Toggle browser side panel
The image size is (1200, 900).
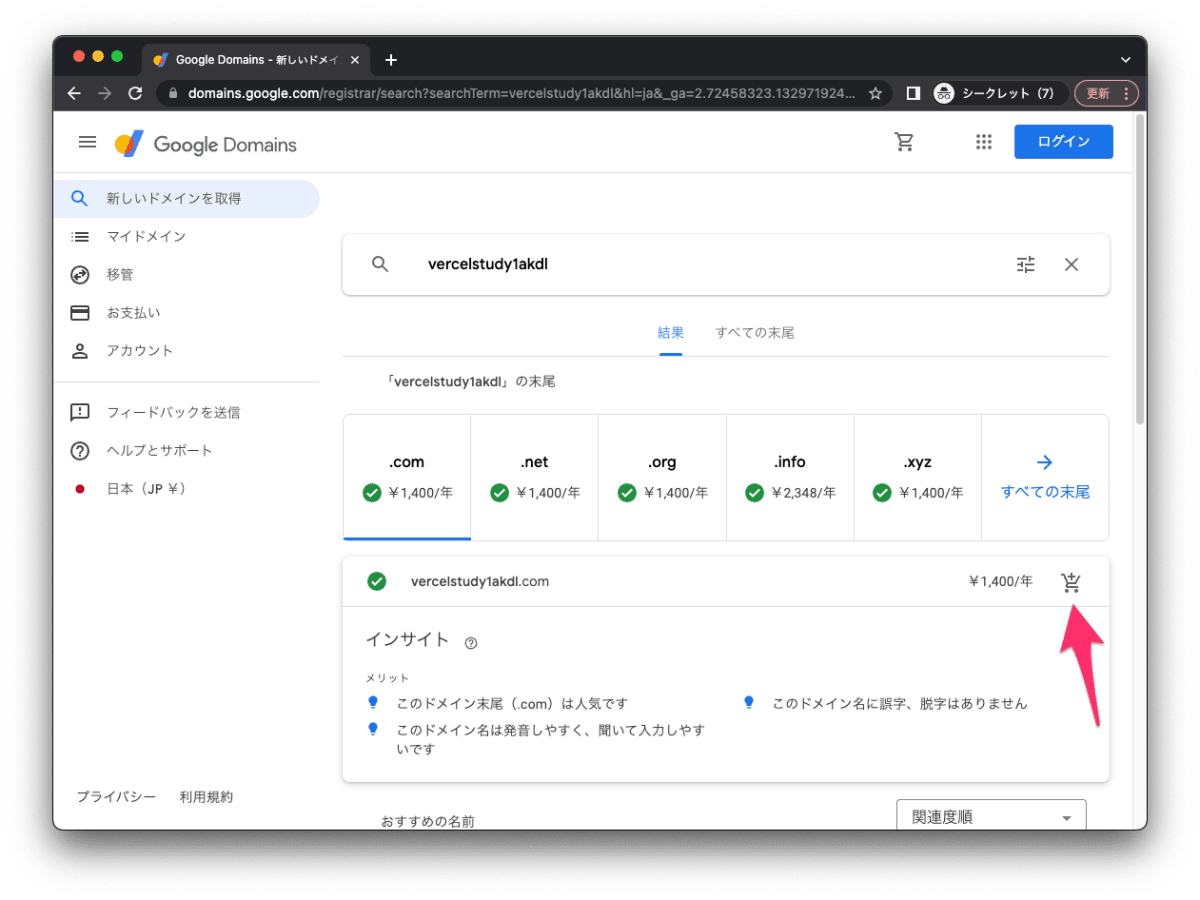coord(913,93)
